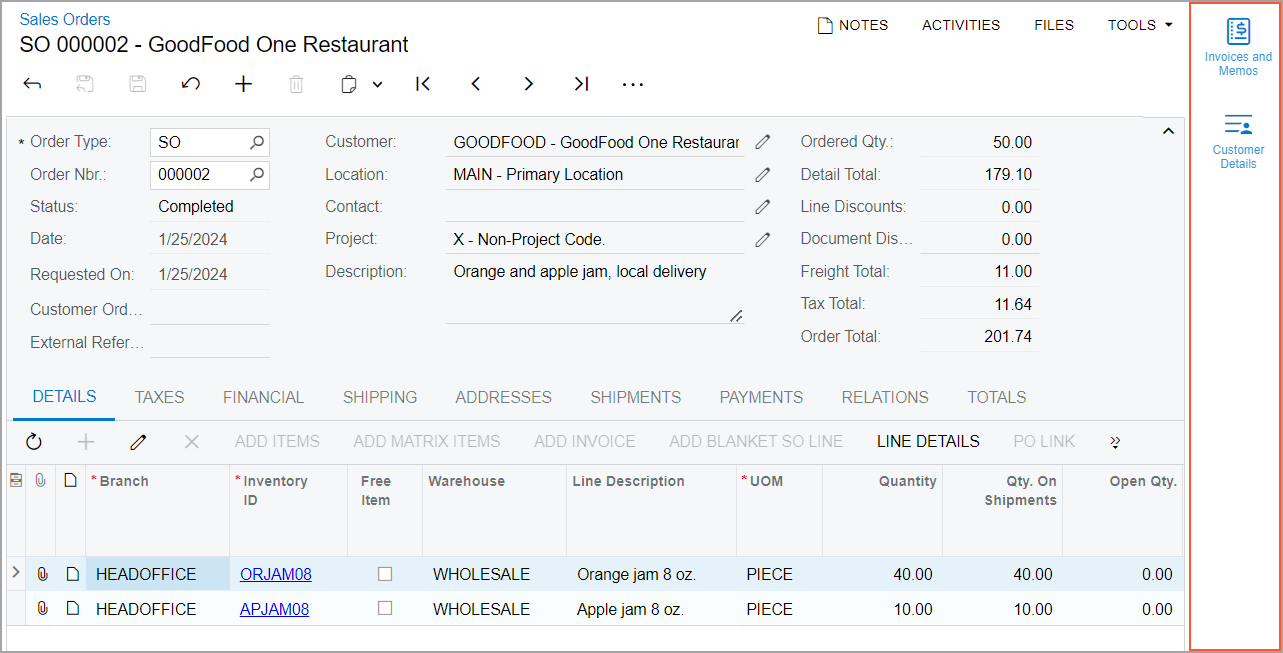The height and width of the screenshot is (653, 1283).
Task: Switch to the Taxes tab
Action: (159, 397)
